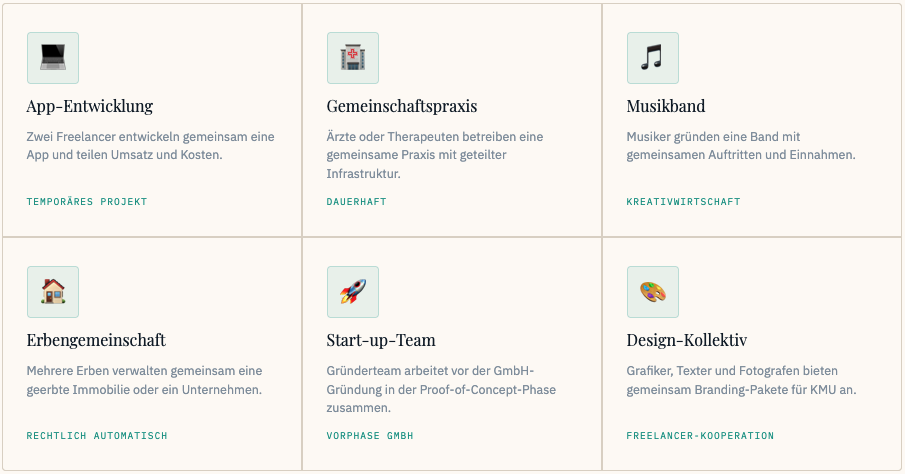Image resolution: width=905 pixels, height=474 pixels.
Task: Click the rocket icon for Start-up-Team
Action: tap(353, 292)
